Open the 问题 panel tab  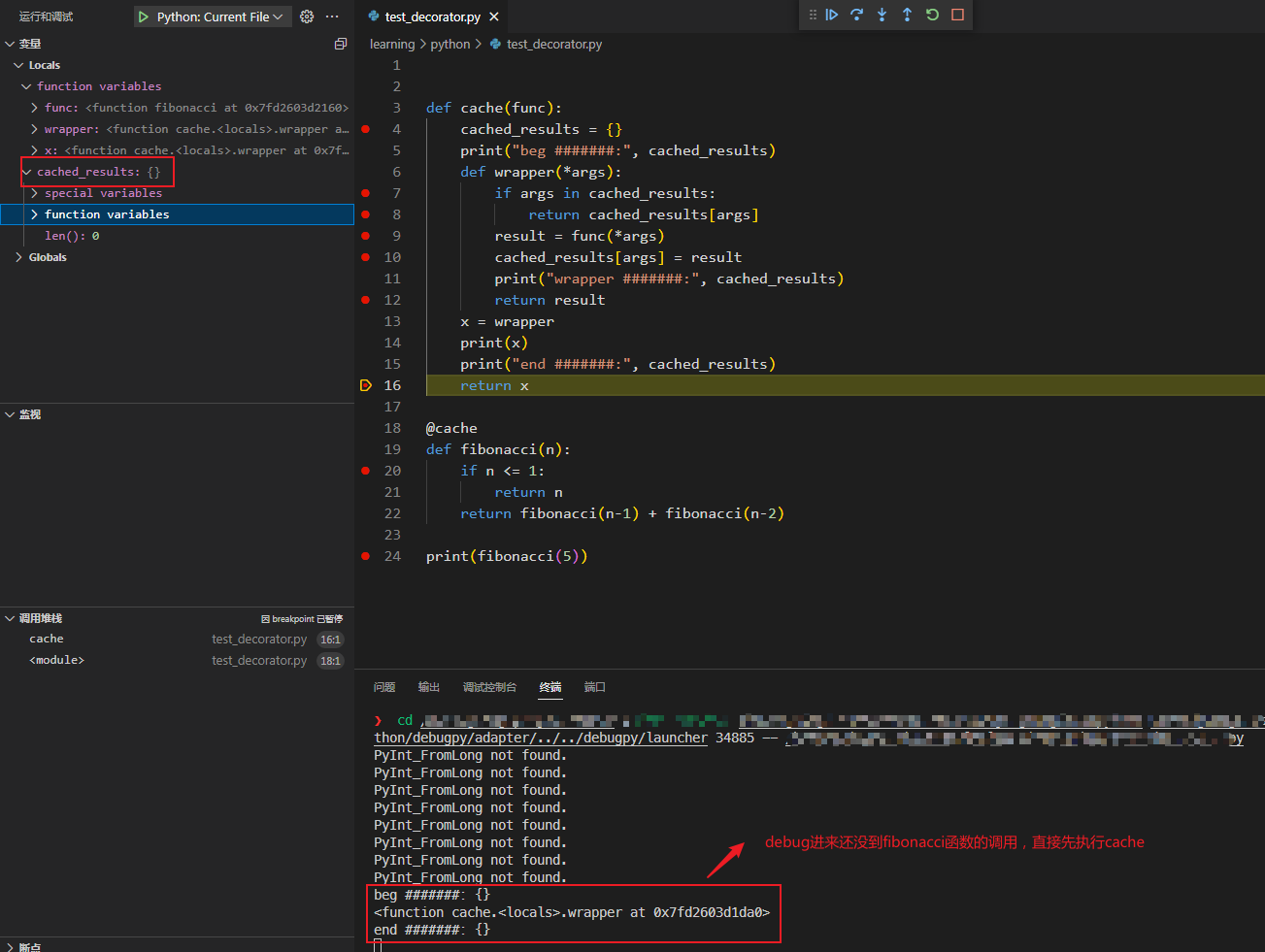coord(384,687)
